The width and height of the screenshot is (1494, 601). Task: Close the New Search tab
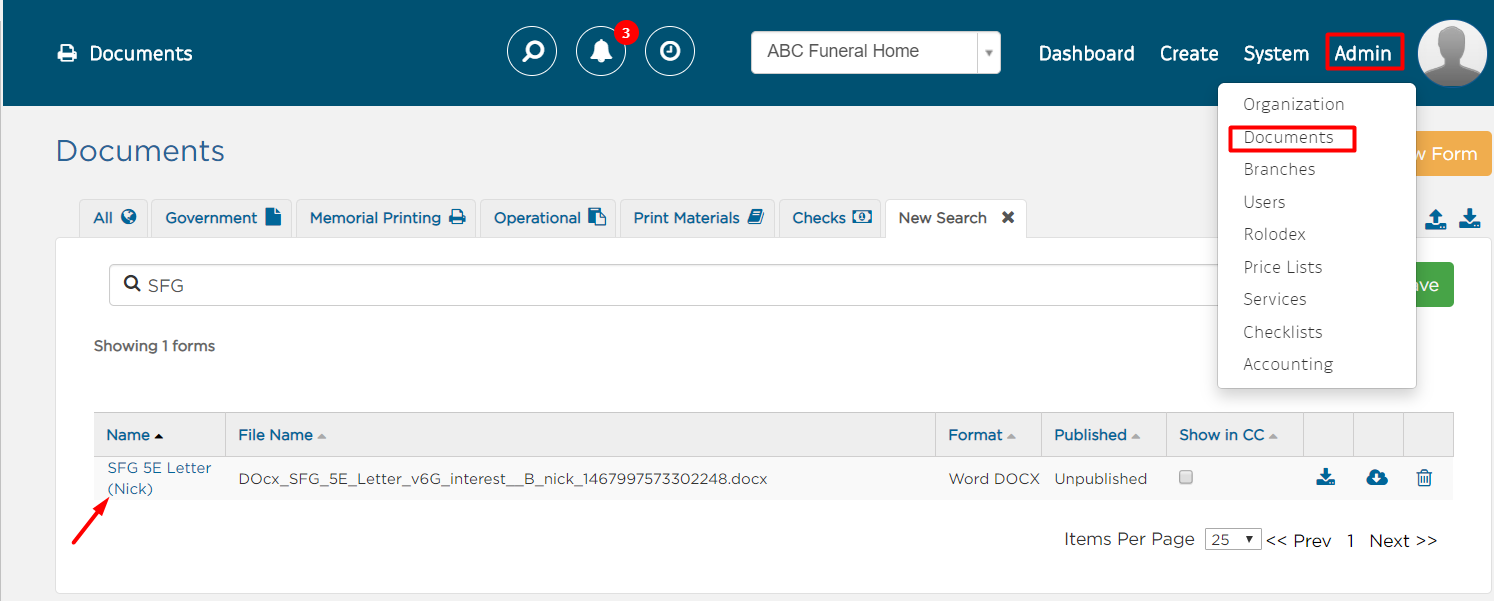(1008, 217)
